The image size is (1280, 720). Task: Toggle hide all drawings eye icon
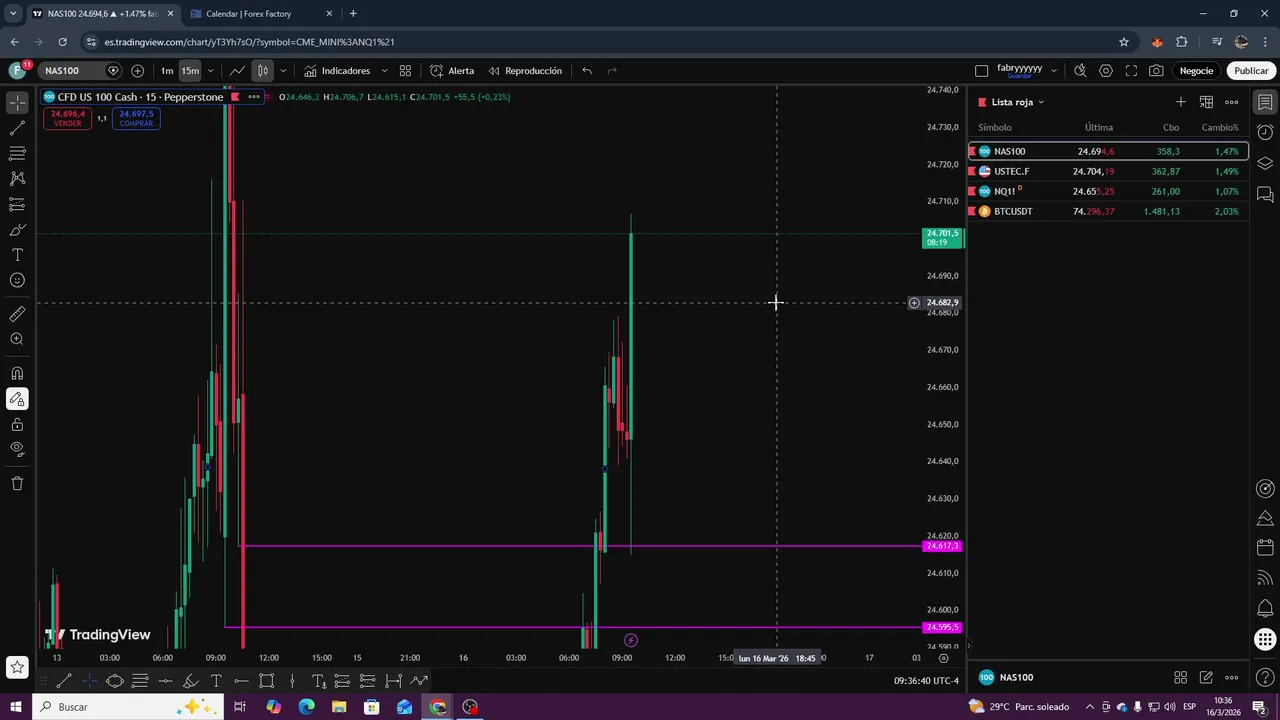coord(17,449)
